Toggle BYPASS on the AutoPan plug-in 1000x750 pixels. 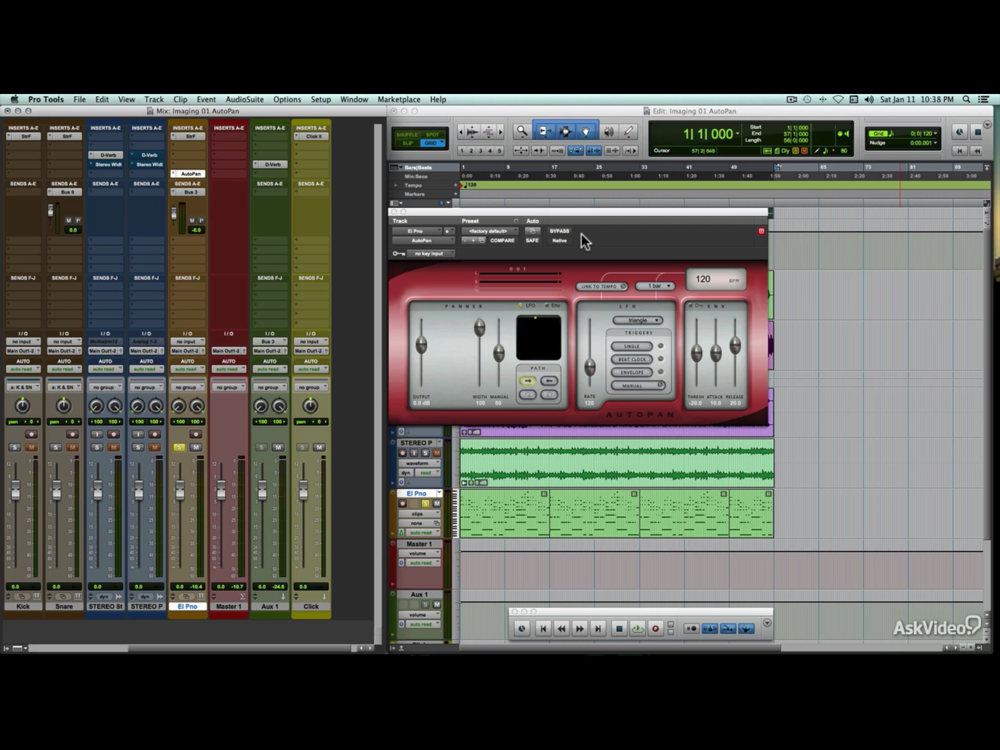click(559, 231)
